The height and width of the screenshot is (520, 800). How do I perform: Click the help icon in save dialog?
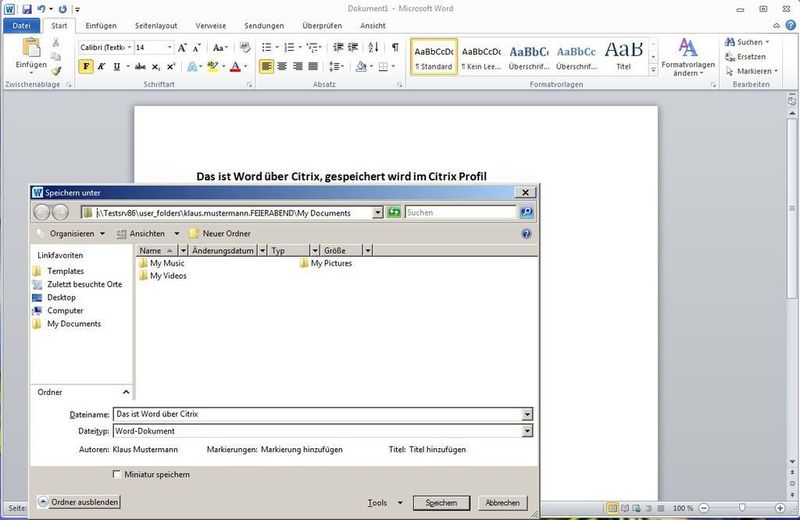coord(527,234)
